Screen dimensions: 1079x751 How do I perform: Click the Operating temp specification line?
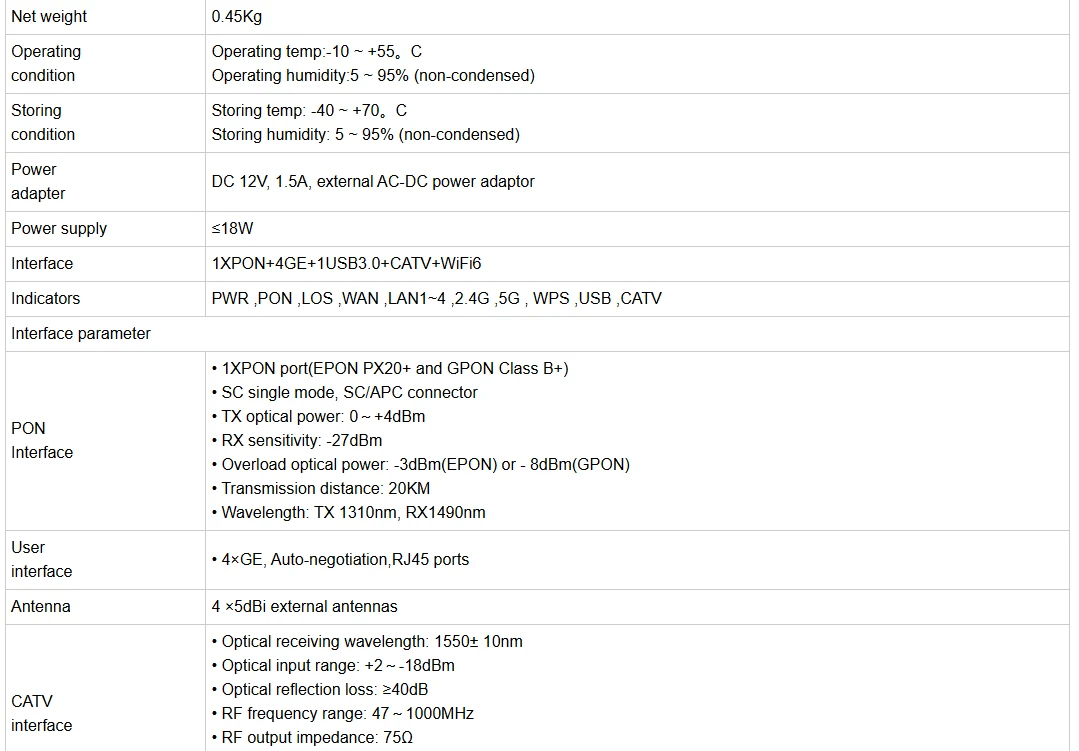pos(317,52)
